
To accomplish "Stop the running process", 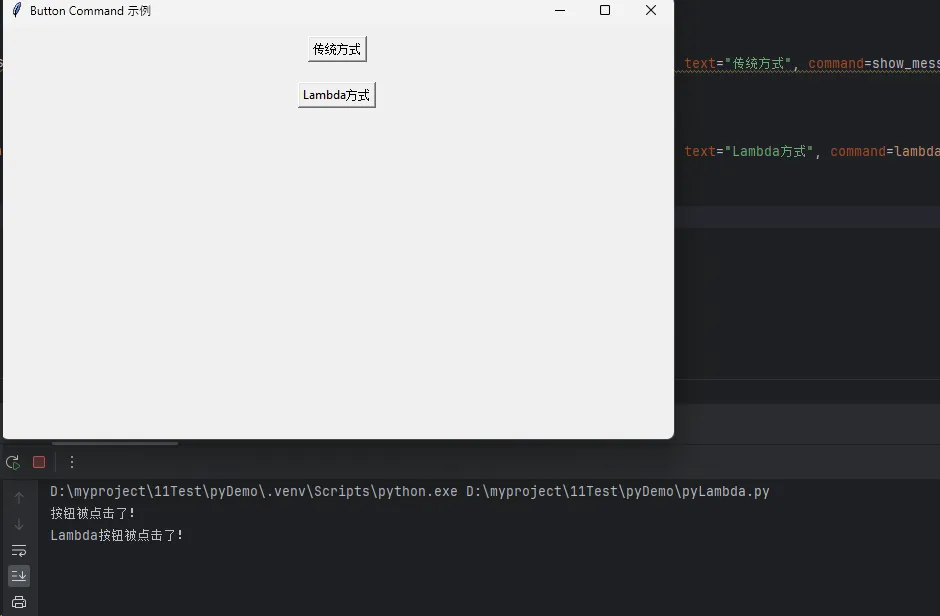I will coord(39,462).
